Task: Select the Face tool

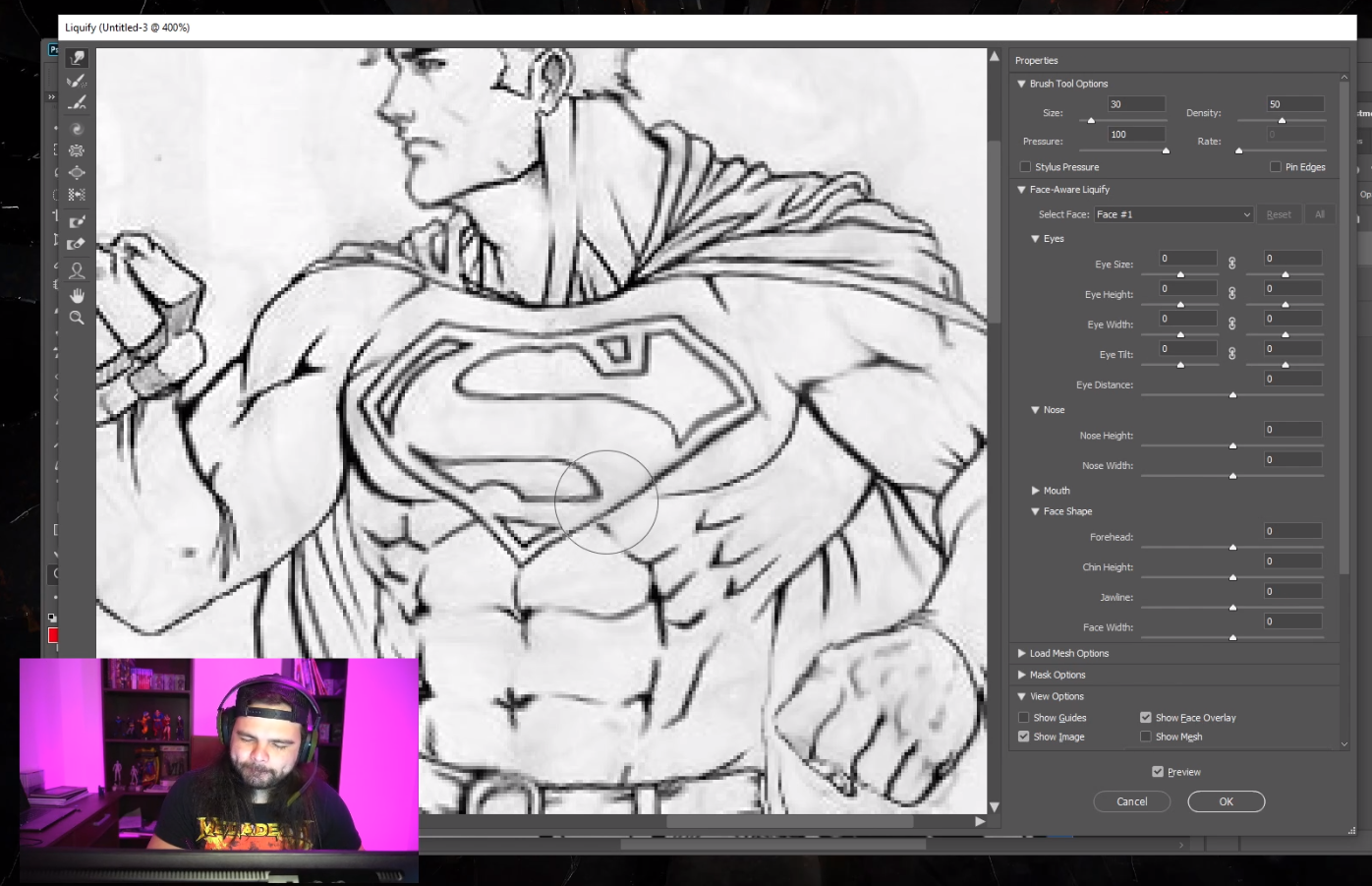Action: (x=77, y=270)
